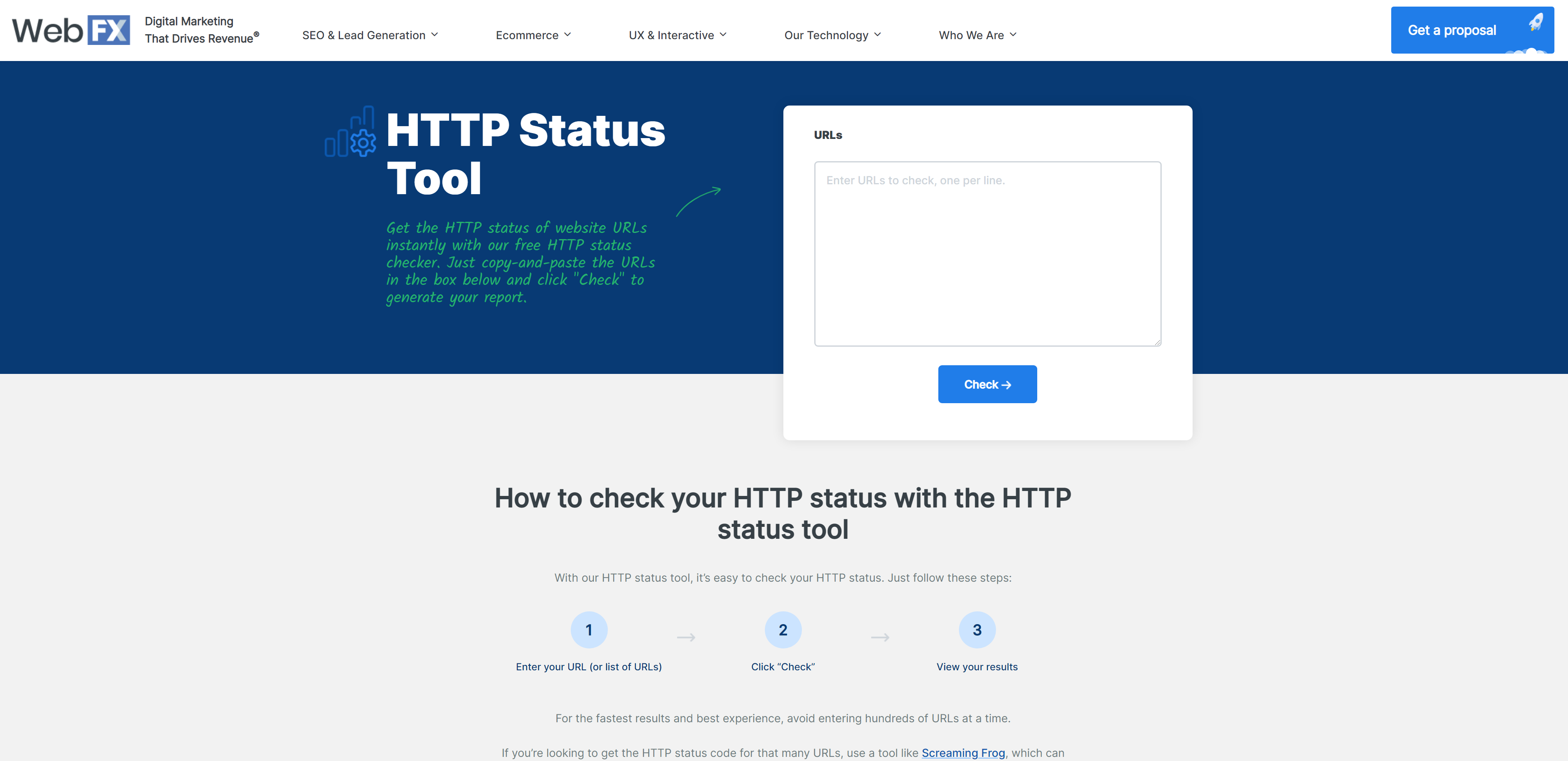The height and width of the screenshot is (761, 1568).
Task: Select the Who We Are menu item
Action: tap(980, 33)
